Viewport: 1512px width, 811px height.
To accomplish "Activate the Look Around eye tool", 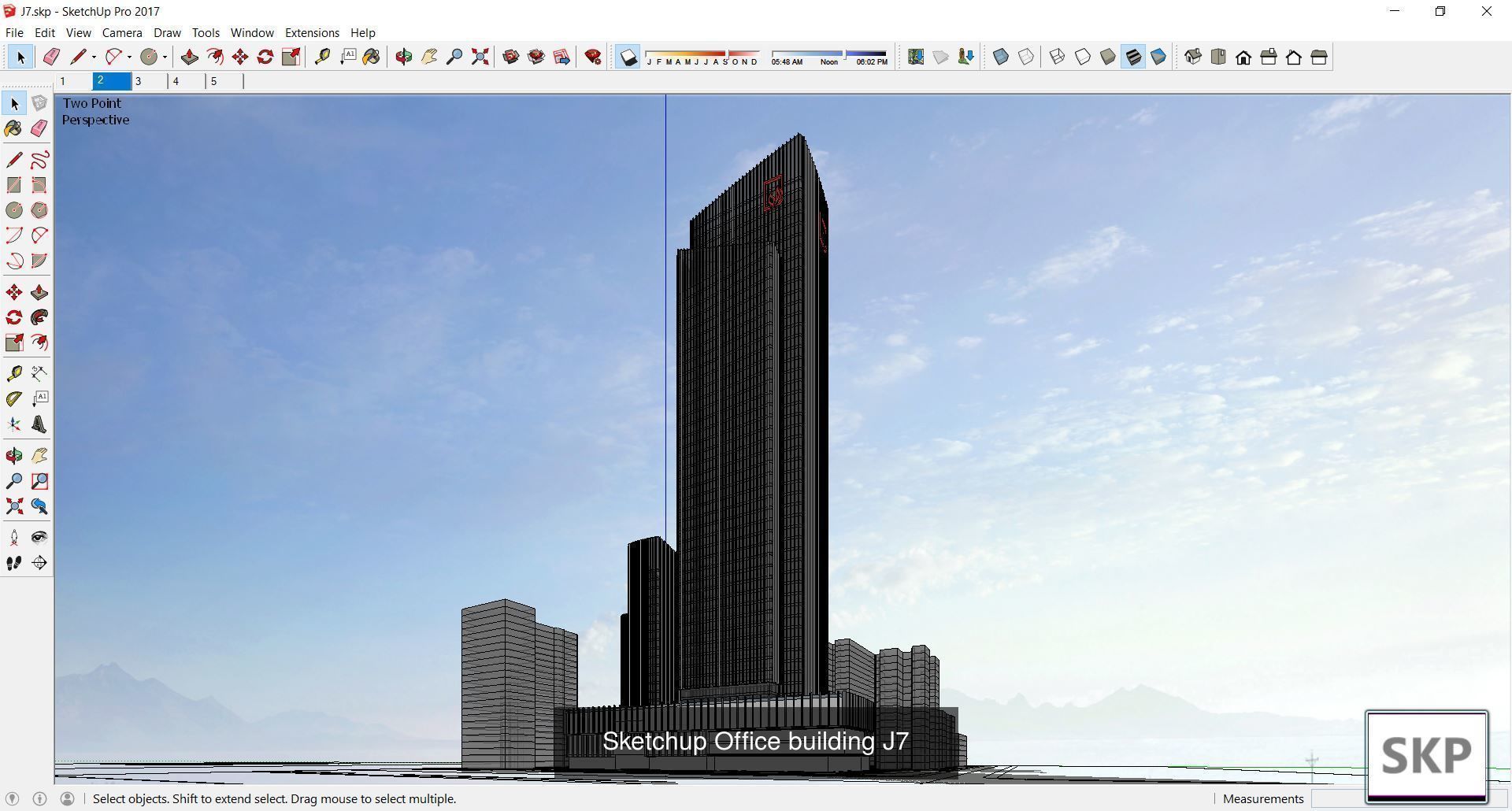I will (39, 537).
